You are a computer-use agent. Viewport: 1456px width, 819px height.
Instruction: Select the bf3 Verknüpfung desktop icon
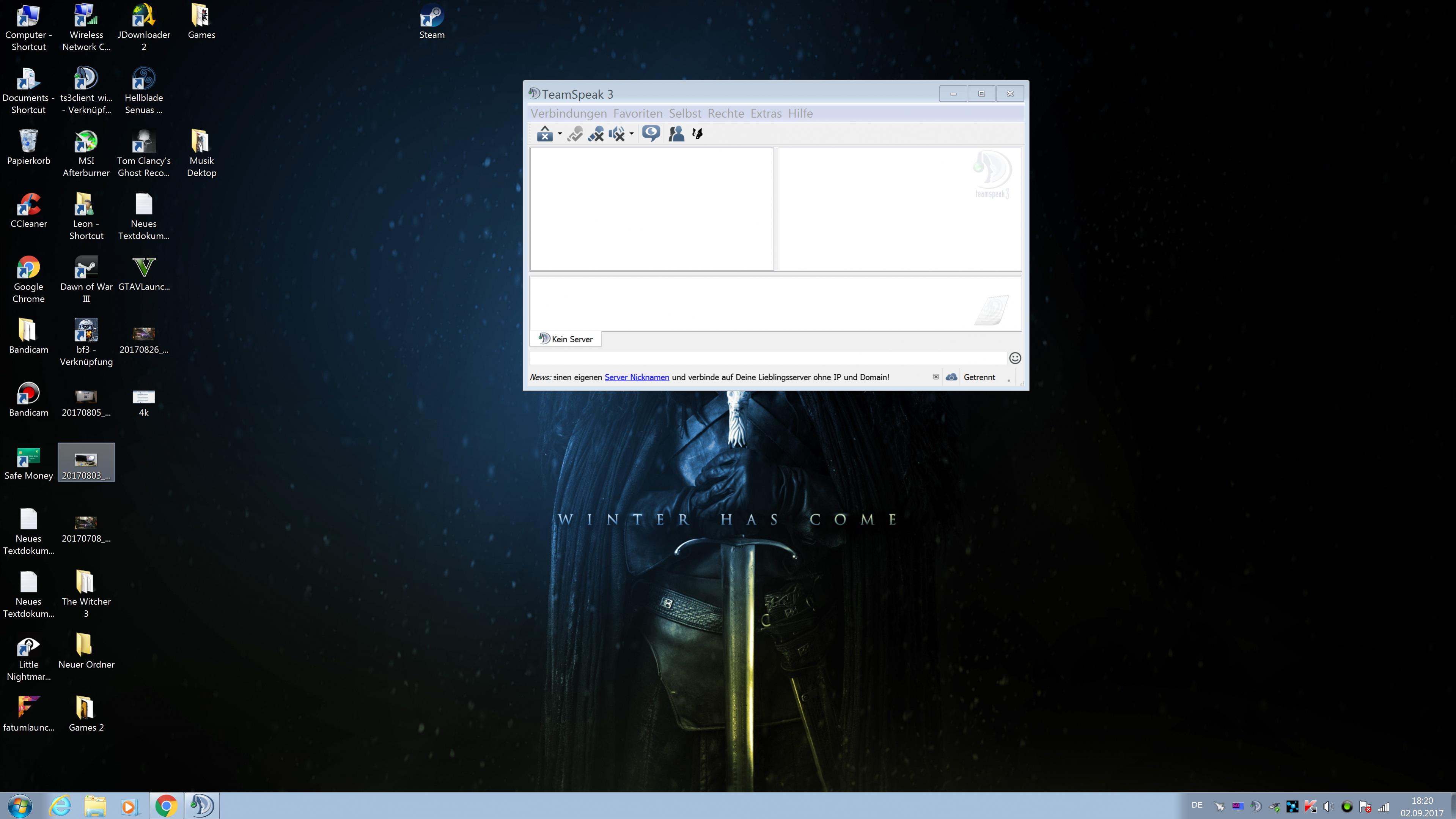(x=86, y=343)
